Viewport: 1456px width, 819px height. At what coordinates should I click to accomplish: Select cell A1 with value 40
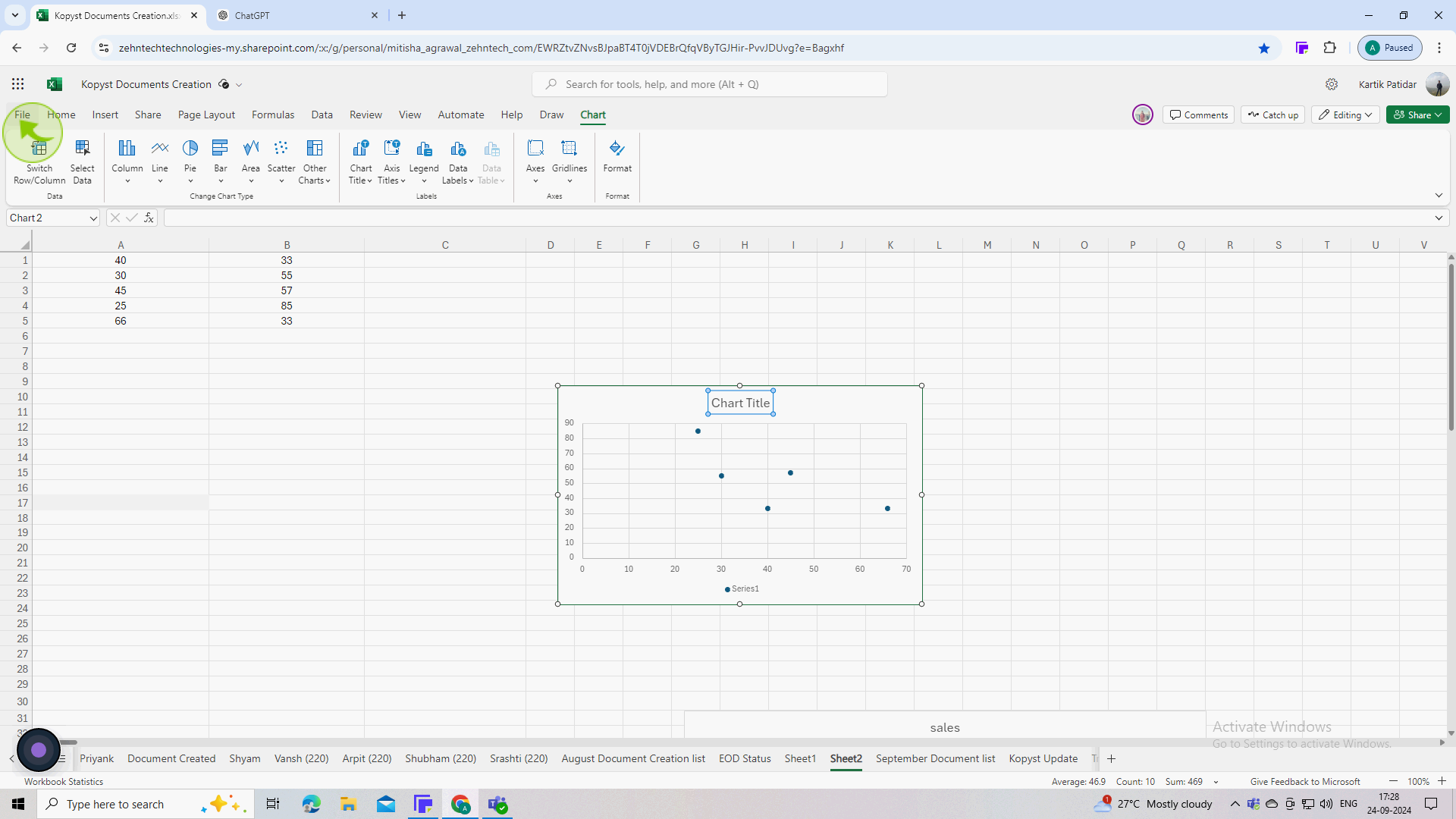point(121,260)
